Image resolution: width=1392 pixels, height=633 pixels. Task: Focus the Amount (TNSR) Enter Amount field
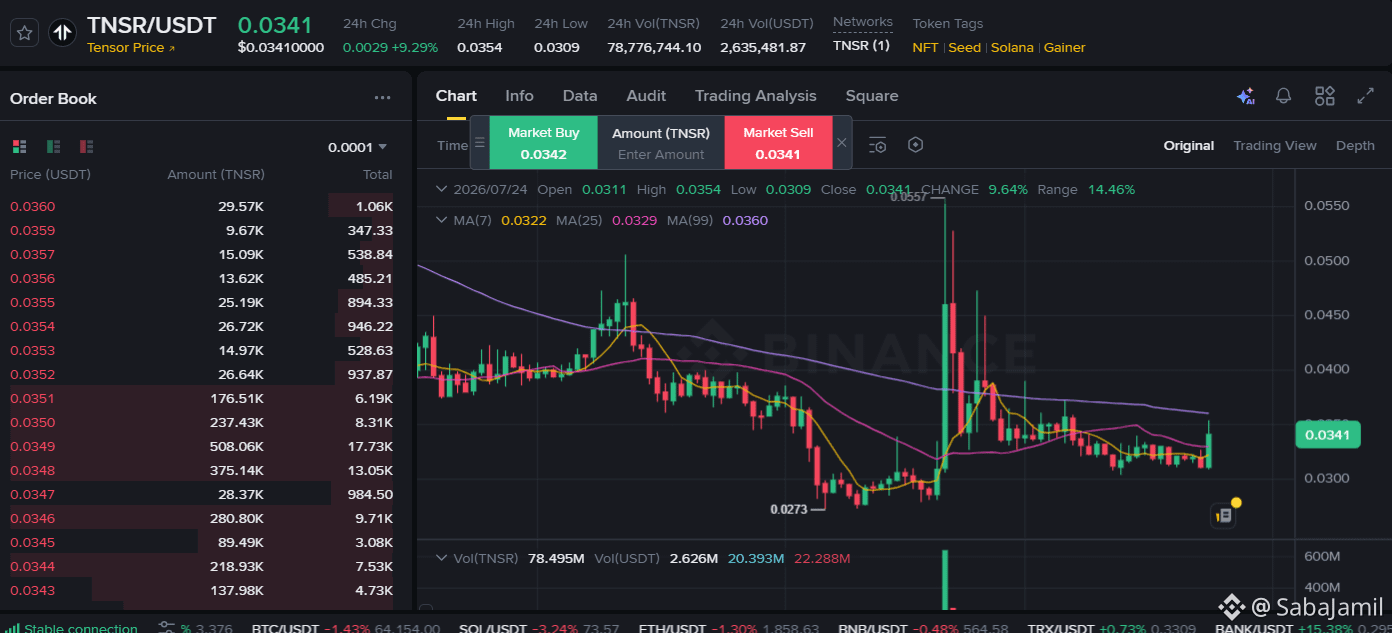click(661, 154)
